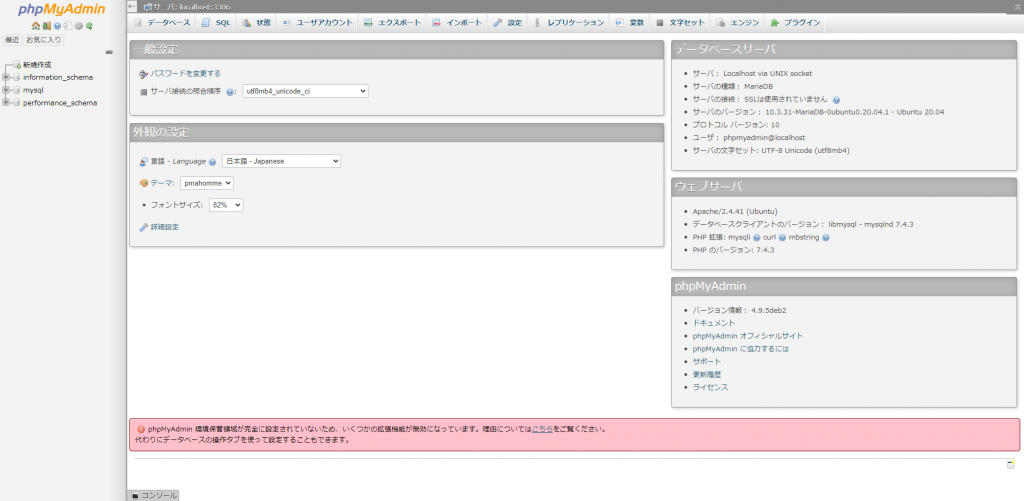Click the database icon beside information_schema

point(16,77)
